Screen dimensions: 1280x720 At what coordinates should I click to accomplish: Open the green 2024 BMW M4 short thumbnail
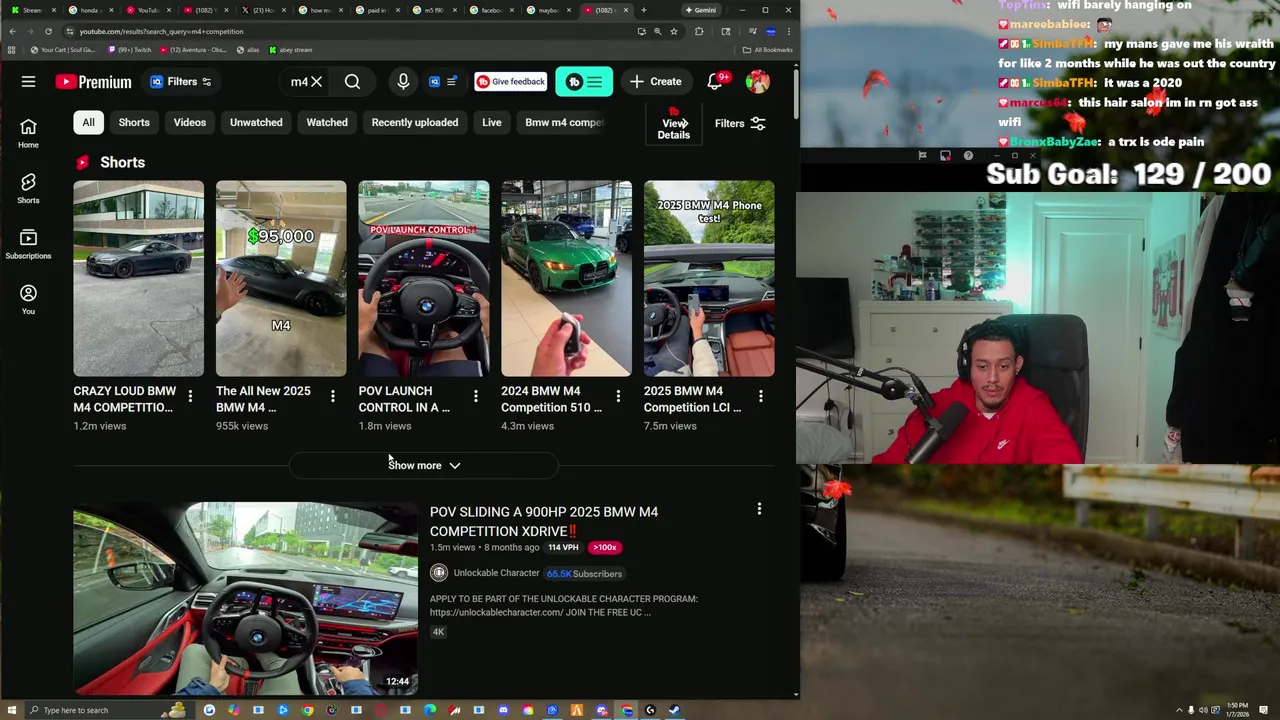pos(566,278)
